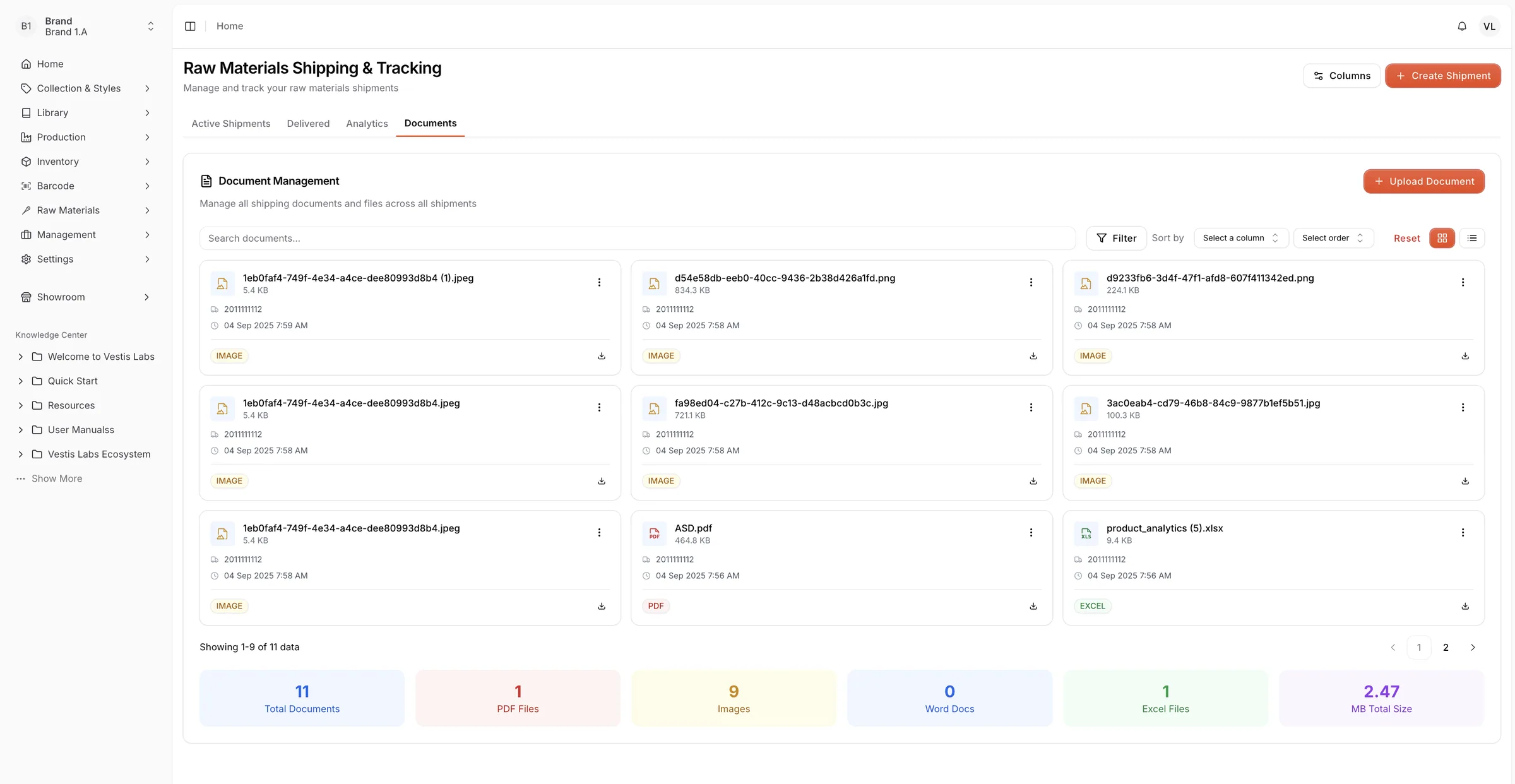Open the Select a column dropdown
This screenshot has height=784, width=1515.
coord(1241,238)
